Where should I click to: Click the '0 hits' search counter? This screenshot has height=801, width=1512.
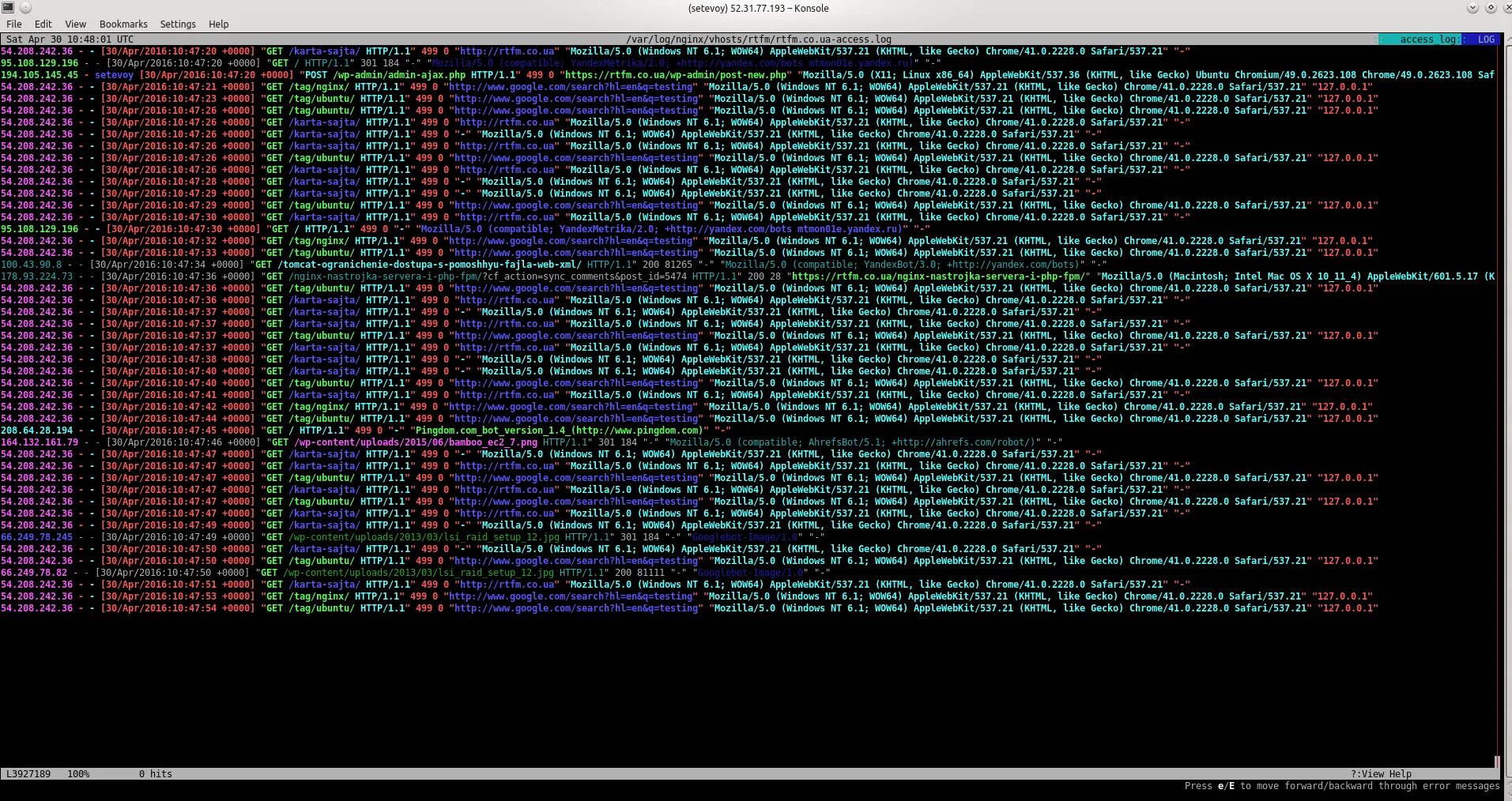[156, 774]
